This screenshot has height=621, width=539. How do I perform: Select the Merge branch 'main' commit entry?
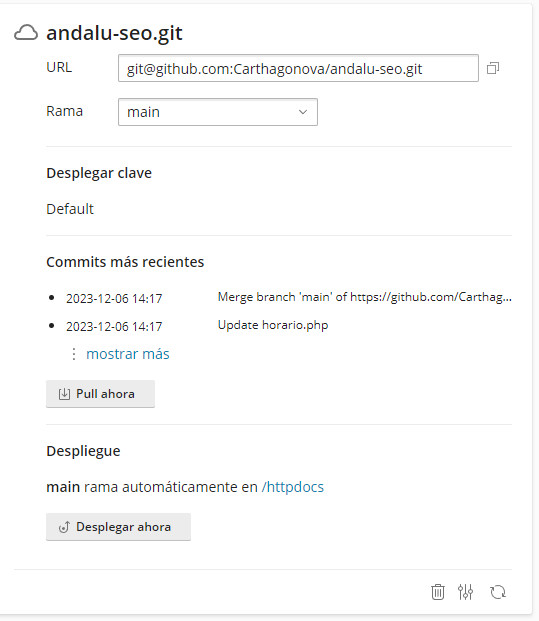[x=364, y=297]
